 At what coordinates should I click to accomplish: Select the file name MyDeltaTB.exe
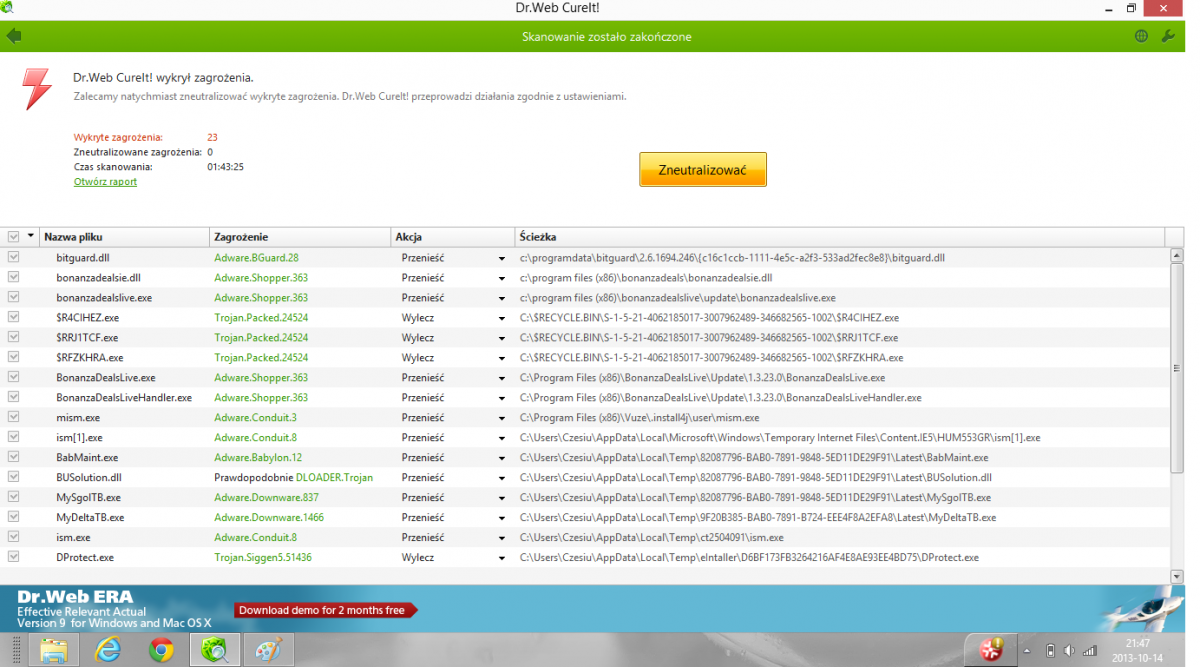(90, 517)
